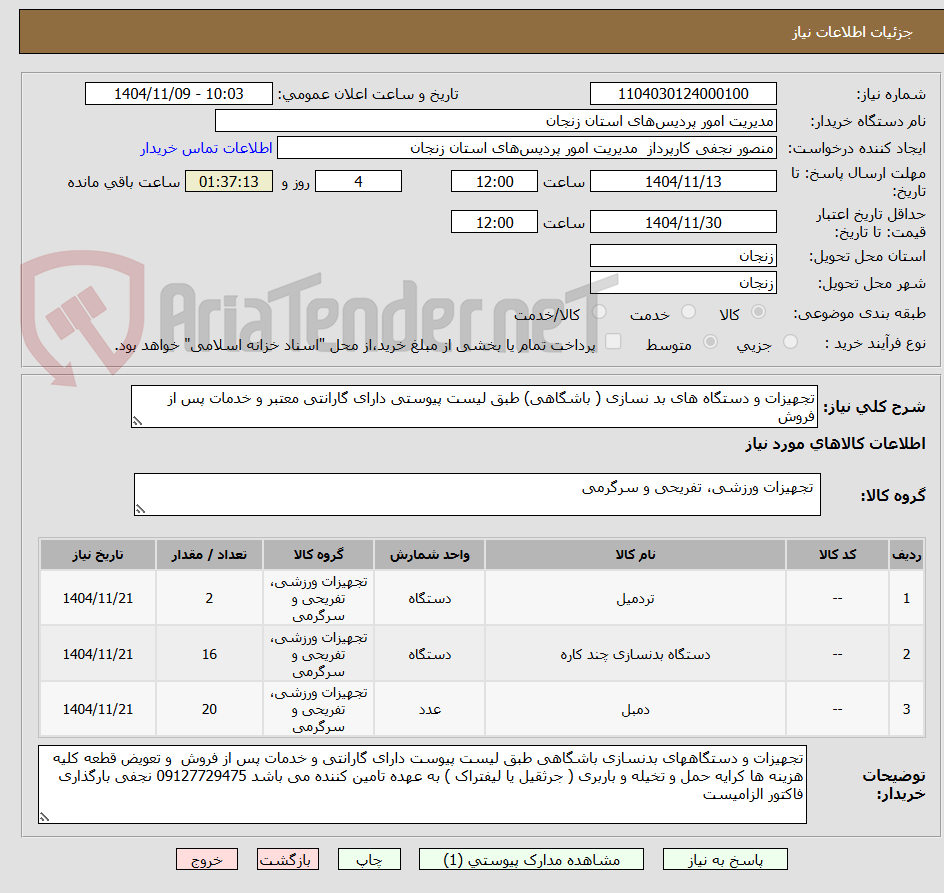Toggle the اسناد خزانه اسلامی payment checkbox
This screenshot has width=944, height=893.
click(613, 341)
